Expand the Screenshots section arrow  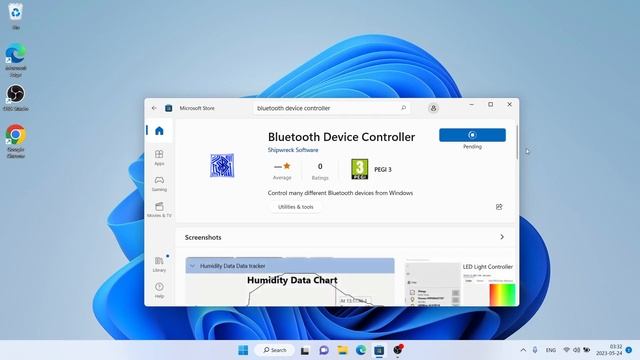tap(502, 237)
